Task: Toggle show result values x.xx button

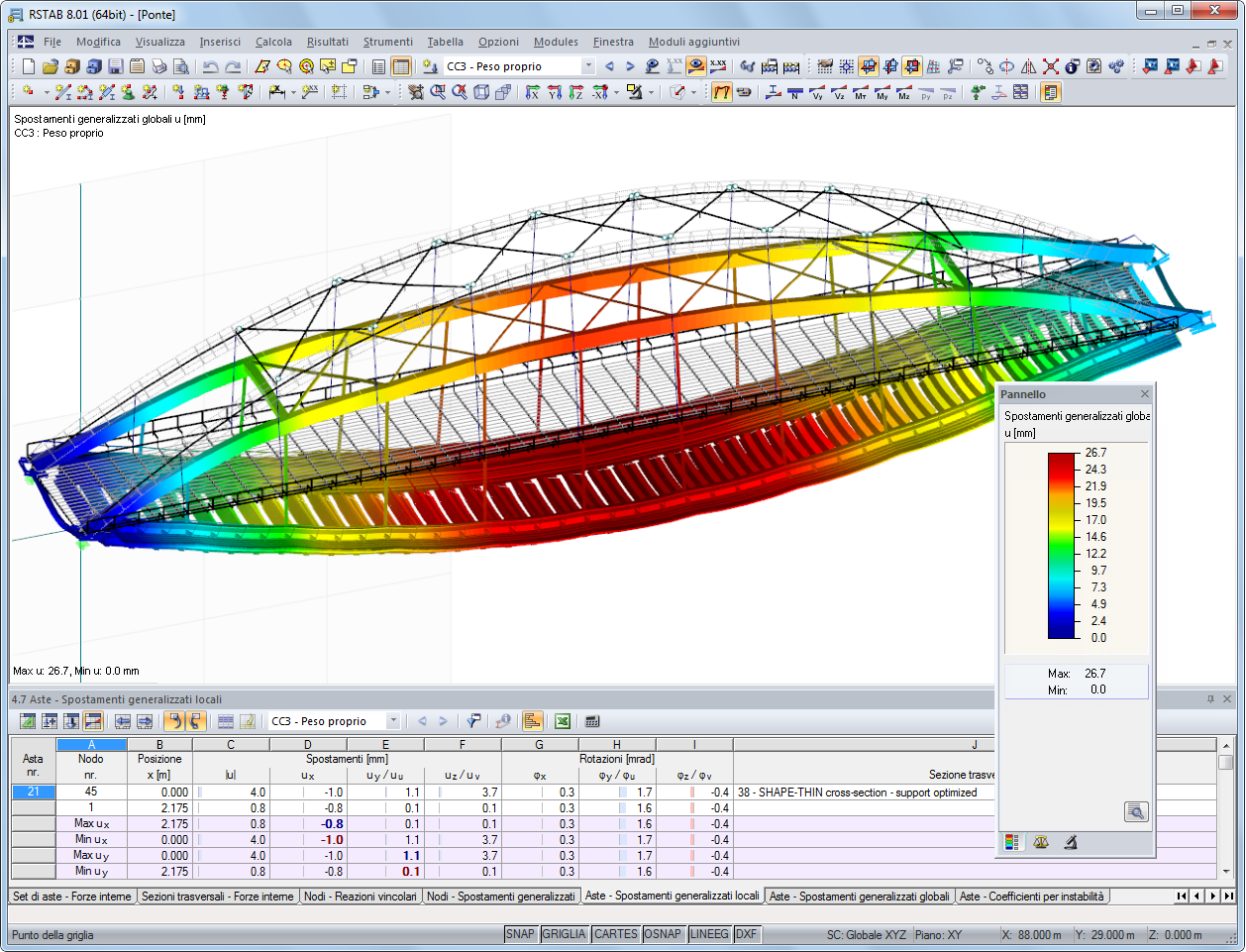Action: tap(718, 66)
